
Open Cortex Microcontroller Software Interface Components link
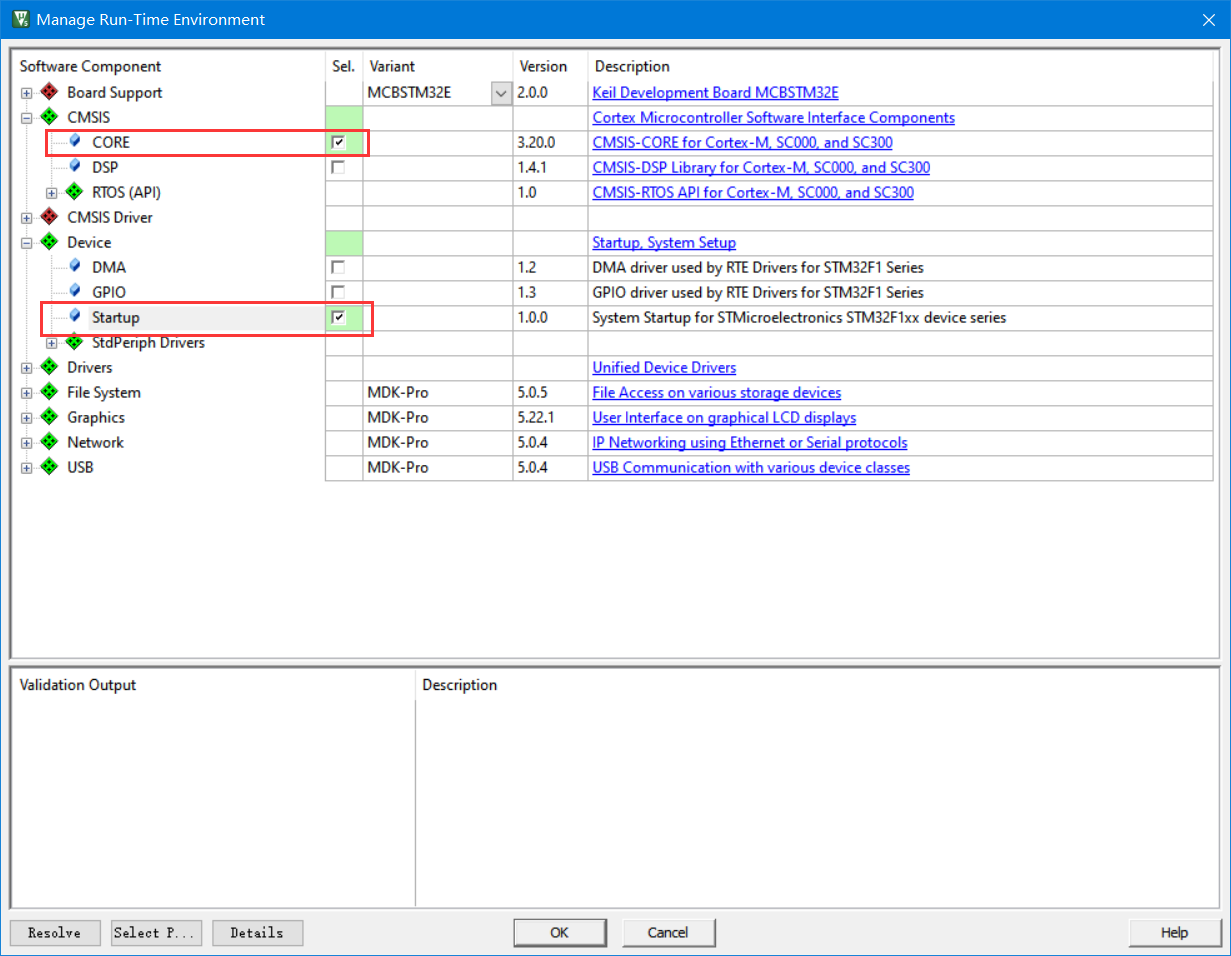point(774,117)
